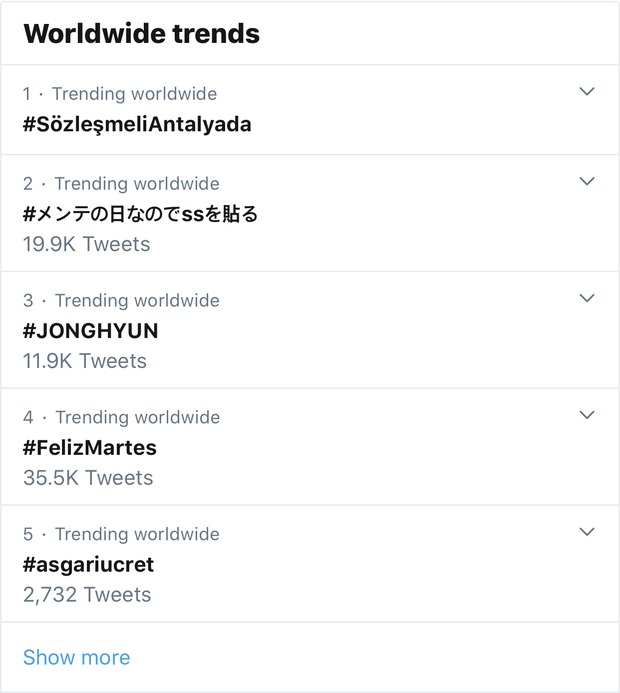Expand chevron beside #asgariucret trend
The image size is (620, 693).
587,532
